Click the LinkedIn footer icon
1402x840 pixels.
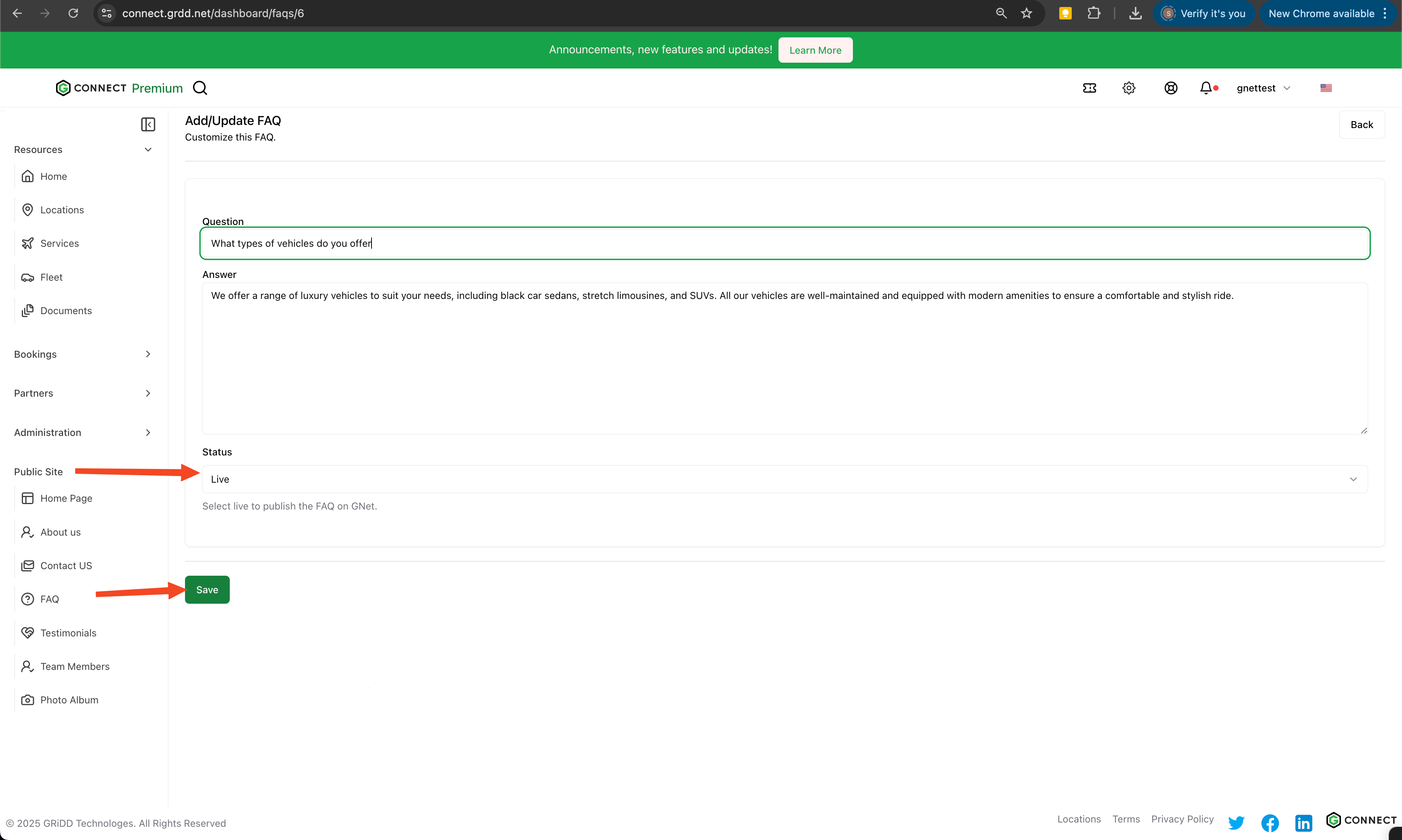1303,822
